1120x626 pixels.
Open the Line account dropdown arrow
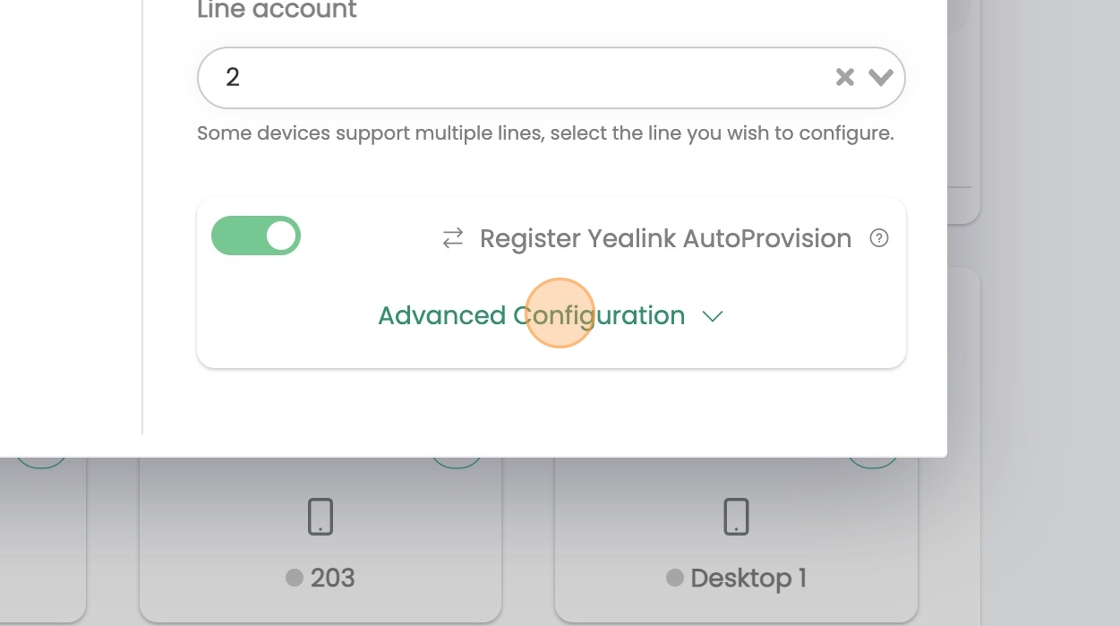pos(881,77)
